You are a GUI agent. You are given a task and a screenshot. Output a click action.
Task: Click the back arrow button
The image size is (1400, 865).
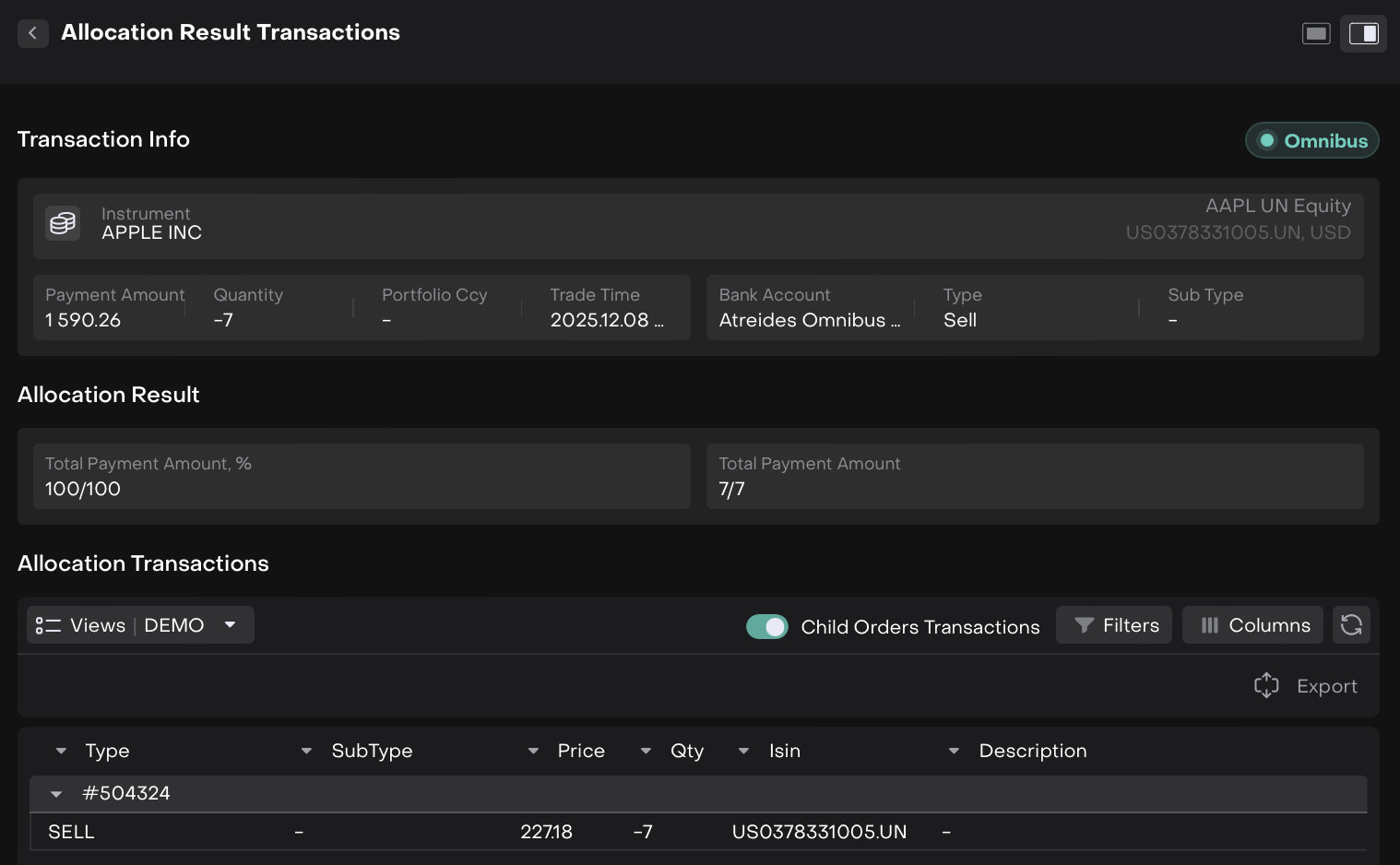[33, 33]
